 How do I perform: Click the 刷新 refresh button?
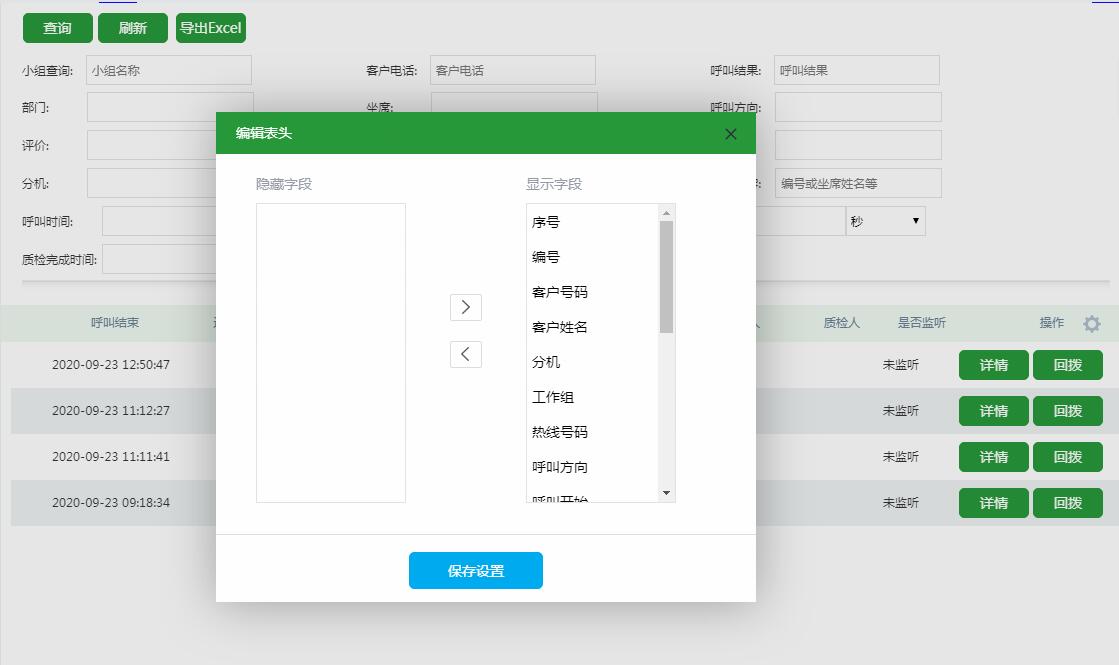pos(132,28)
